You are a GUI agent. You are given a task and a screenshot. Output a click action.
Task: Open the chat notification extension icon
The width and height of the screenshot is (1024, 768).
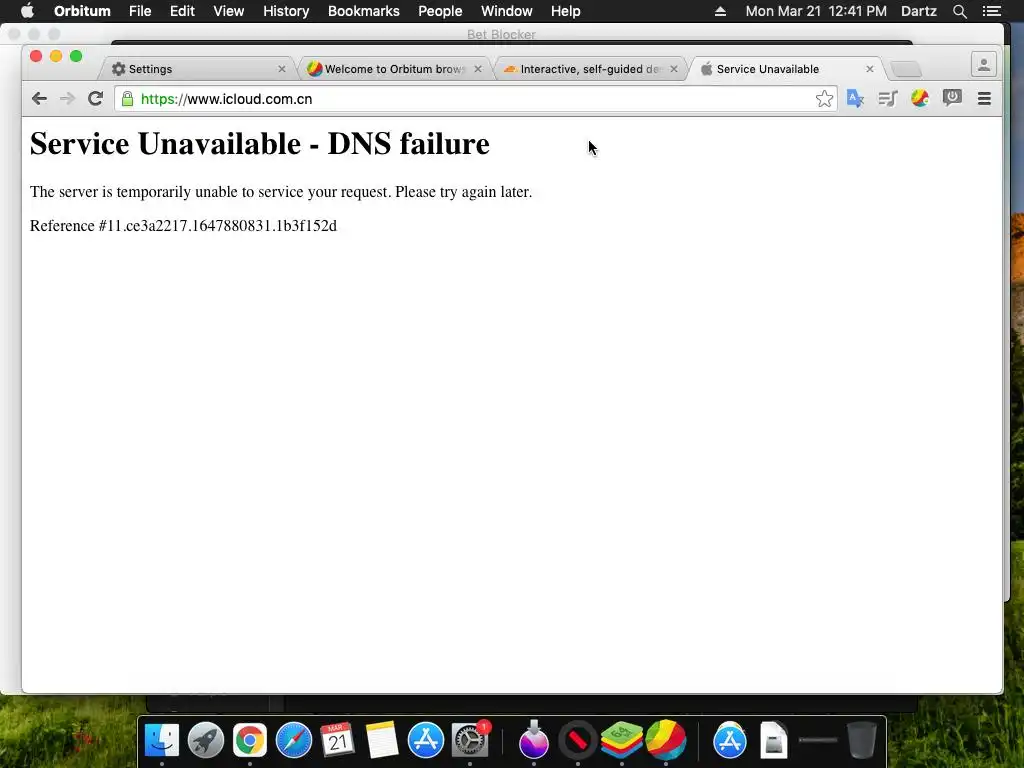[952, 99]
